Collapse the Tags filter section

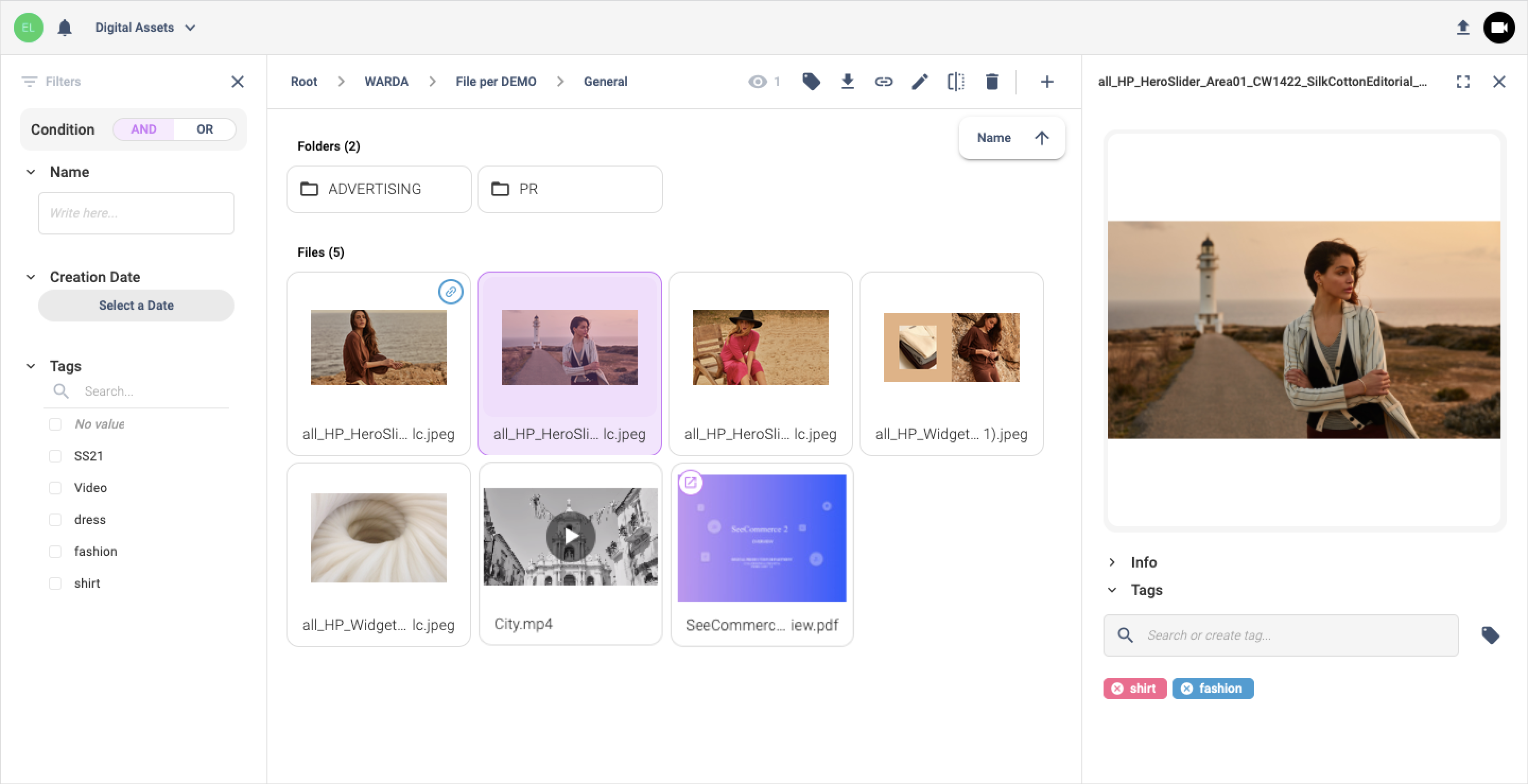pos(31,366)
